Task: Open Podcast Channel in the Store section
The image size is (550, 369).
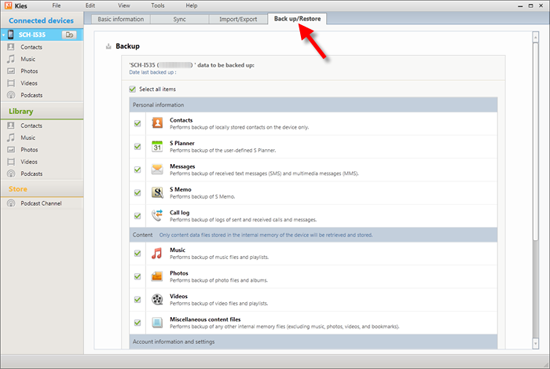Action: point(41,203)
